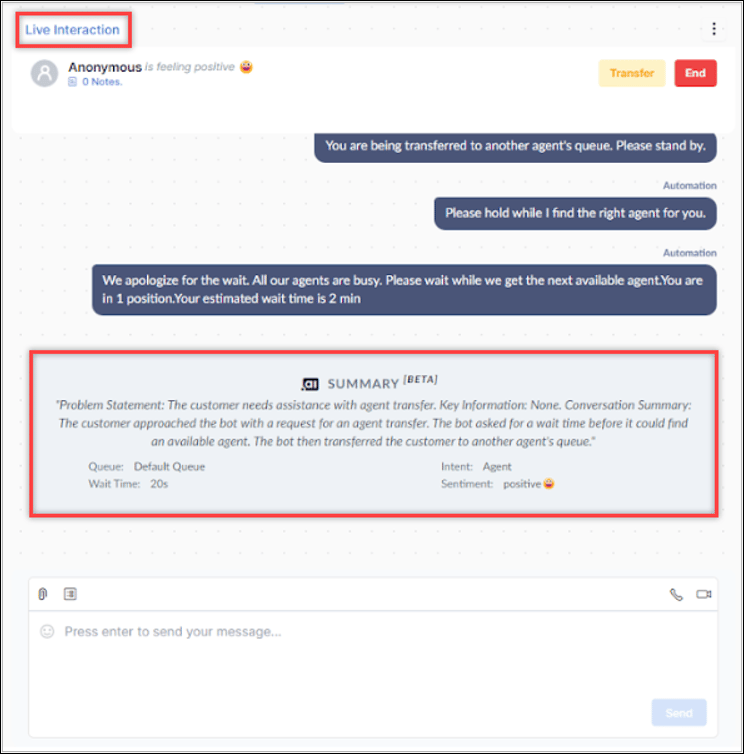The image size is (744, 754).
Task: Click the Summary BETA heading
Action: click(x=382, y=383)
